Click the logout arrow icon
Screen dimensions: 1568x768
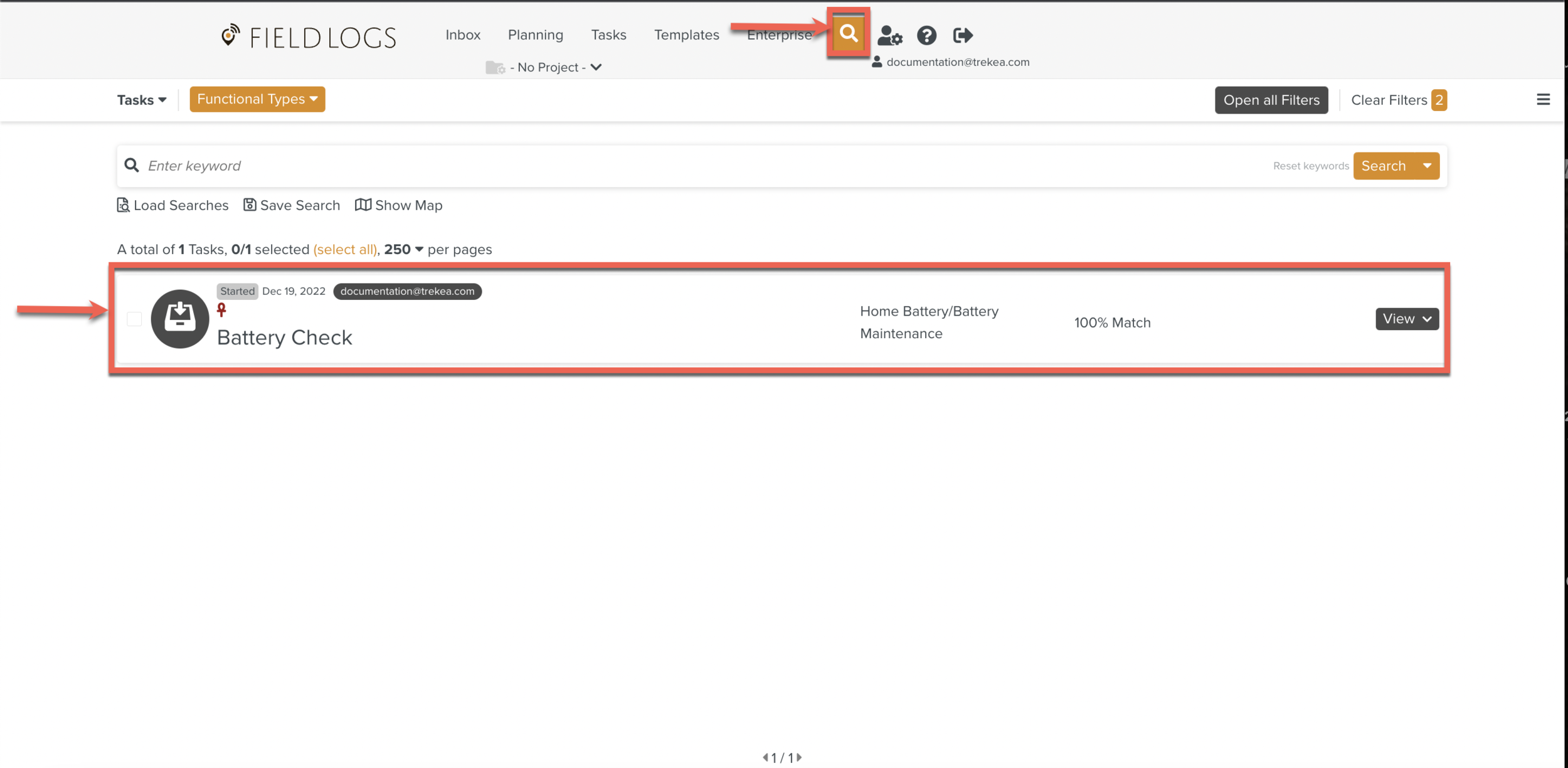tap(963, 36)
